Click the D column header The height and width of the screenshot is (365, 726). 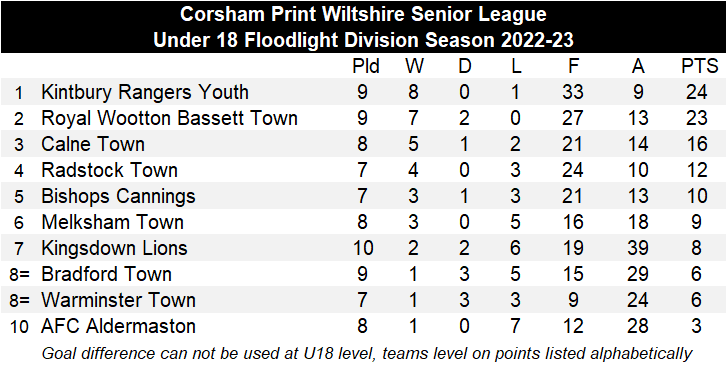(x=464, y=66)
